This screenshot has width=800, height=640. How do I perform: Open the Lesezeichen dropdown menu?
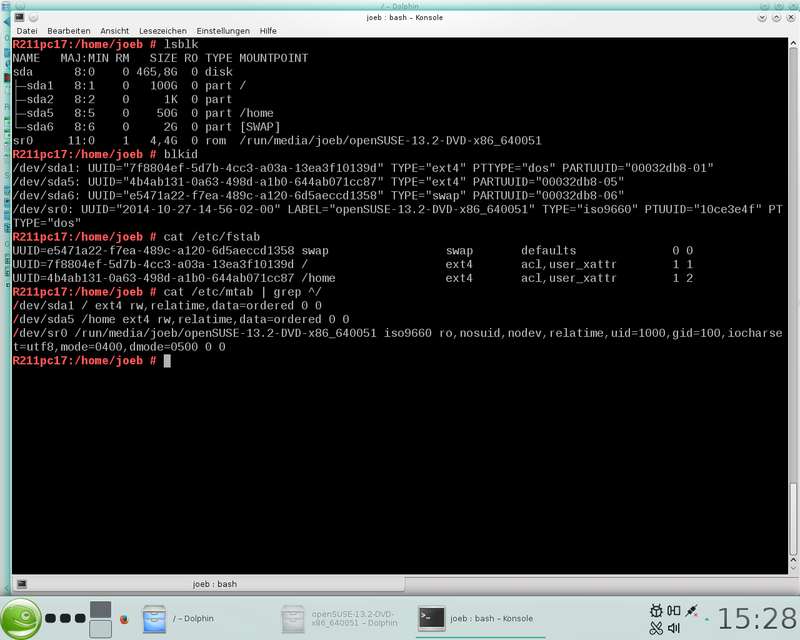pos(163,31)
